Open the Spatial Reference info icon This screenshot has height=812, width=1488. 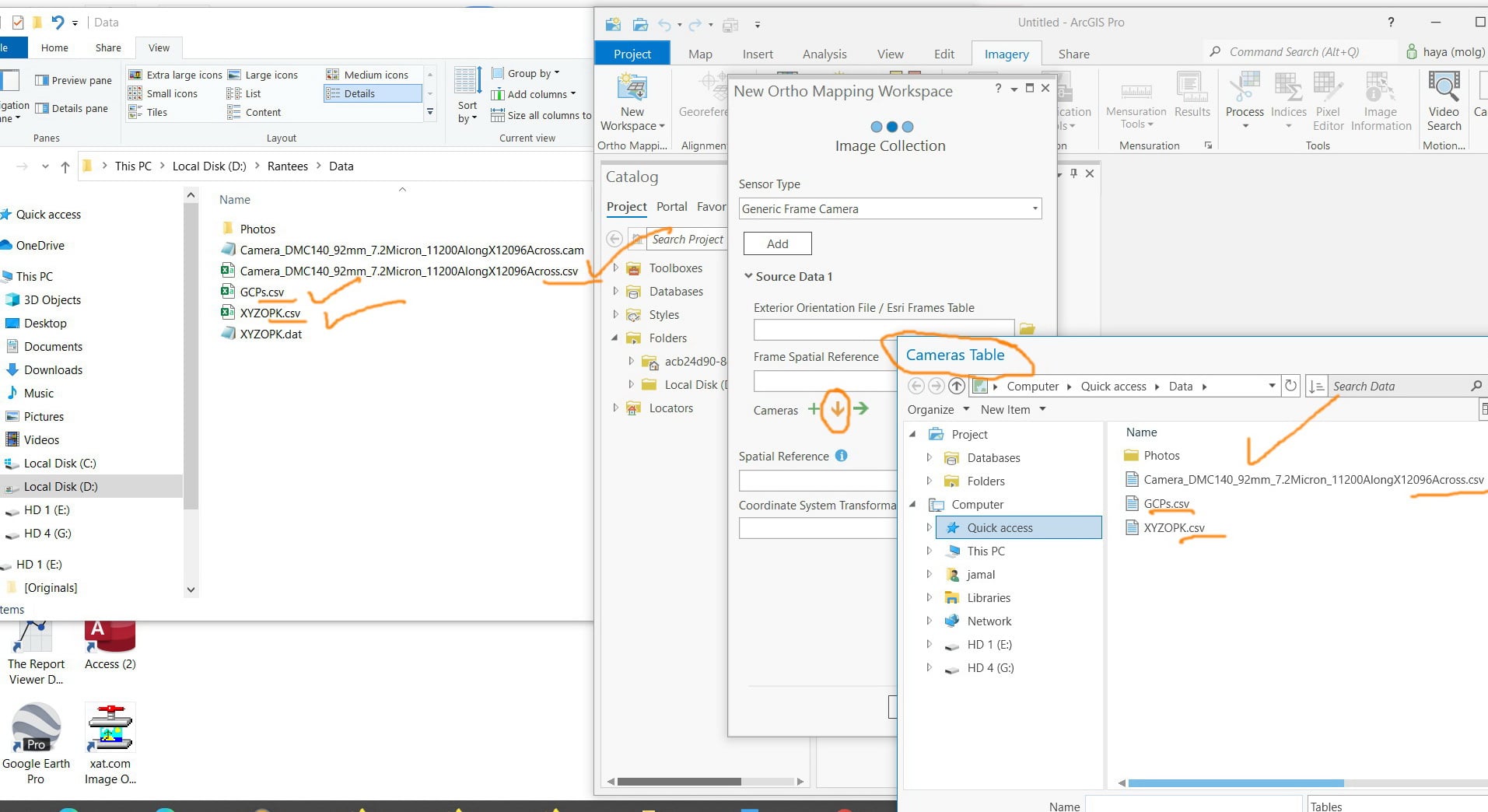click(841, 456)
